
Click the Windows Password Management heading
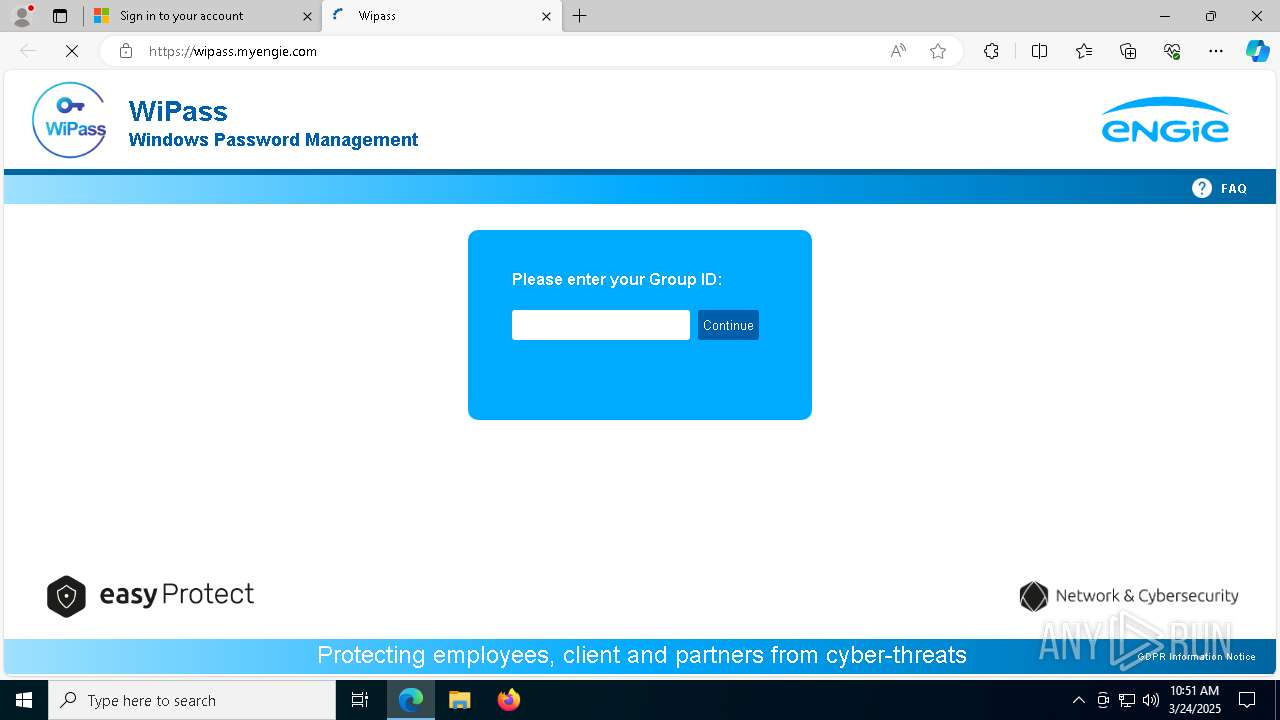pos(273,140)
